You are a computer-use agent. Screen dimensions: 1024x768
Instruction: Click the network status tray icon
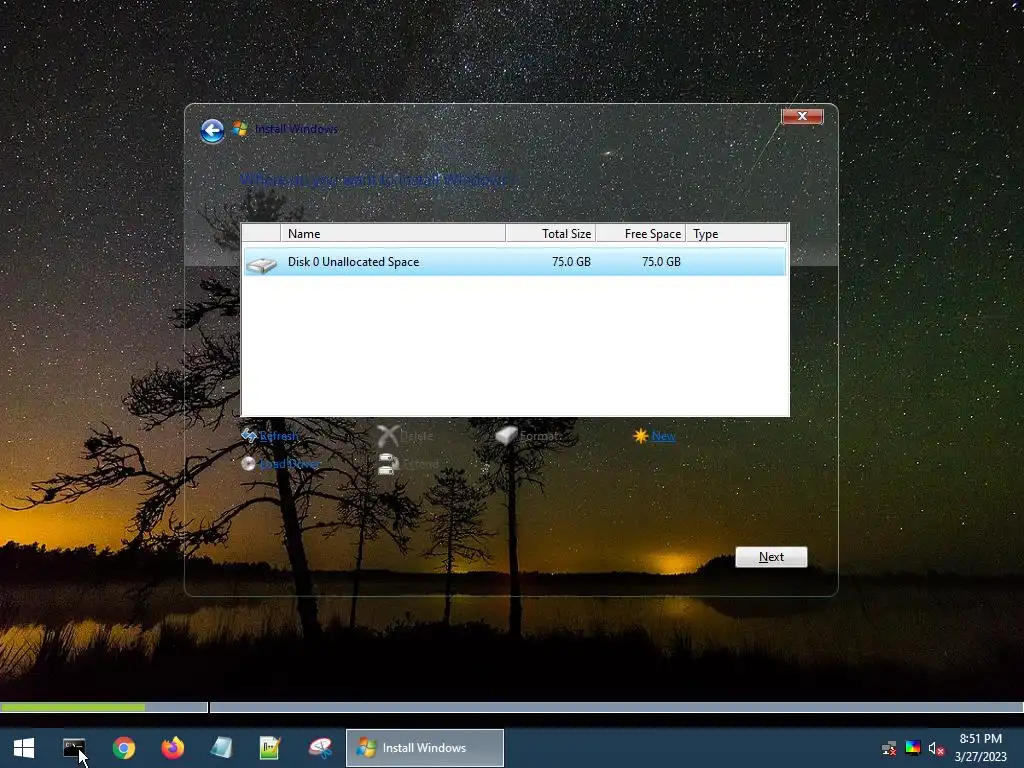[x=889, y=748]
